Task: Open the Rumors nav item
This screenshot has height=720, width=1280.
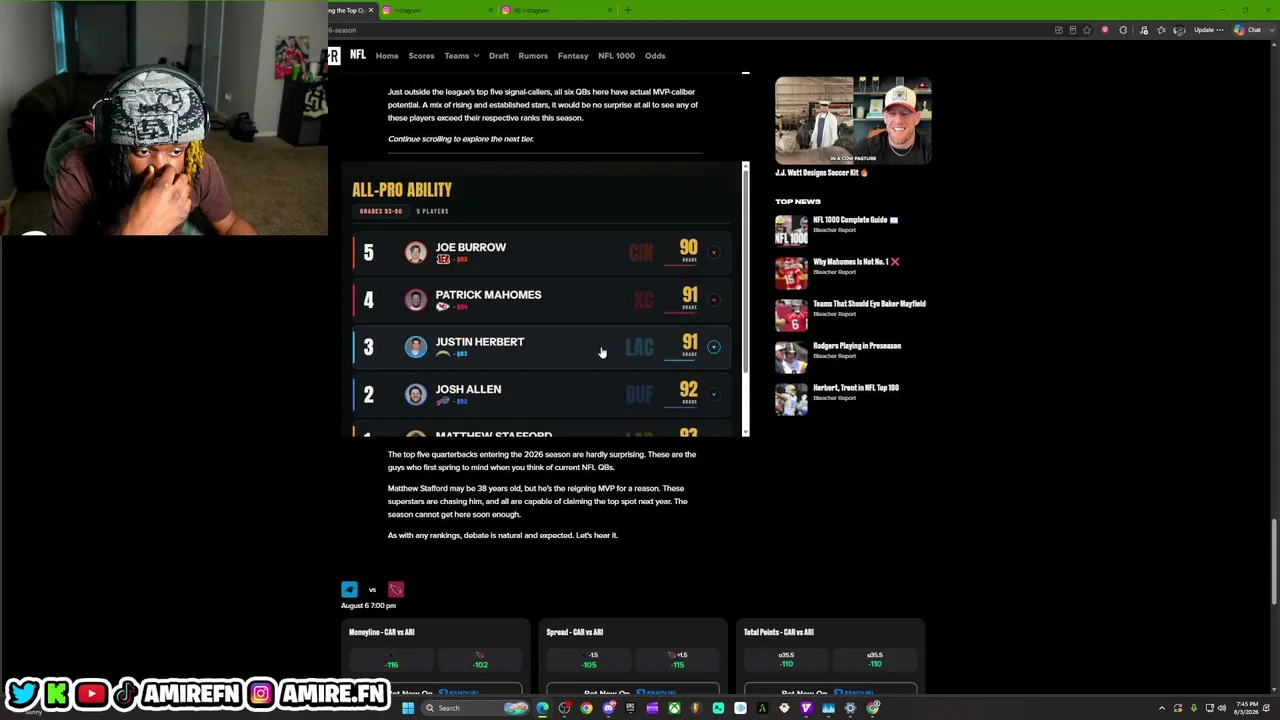Action: coord(533,56)
